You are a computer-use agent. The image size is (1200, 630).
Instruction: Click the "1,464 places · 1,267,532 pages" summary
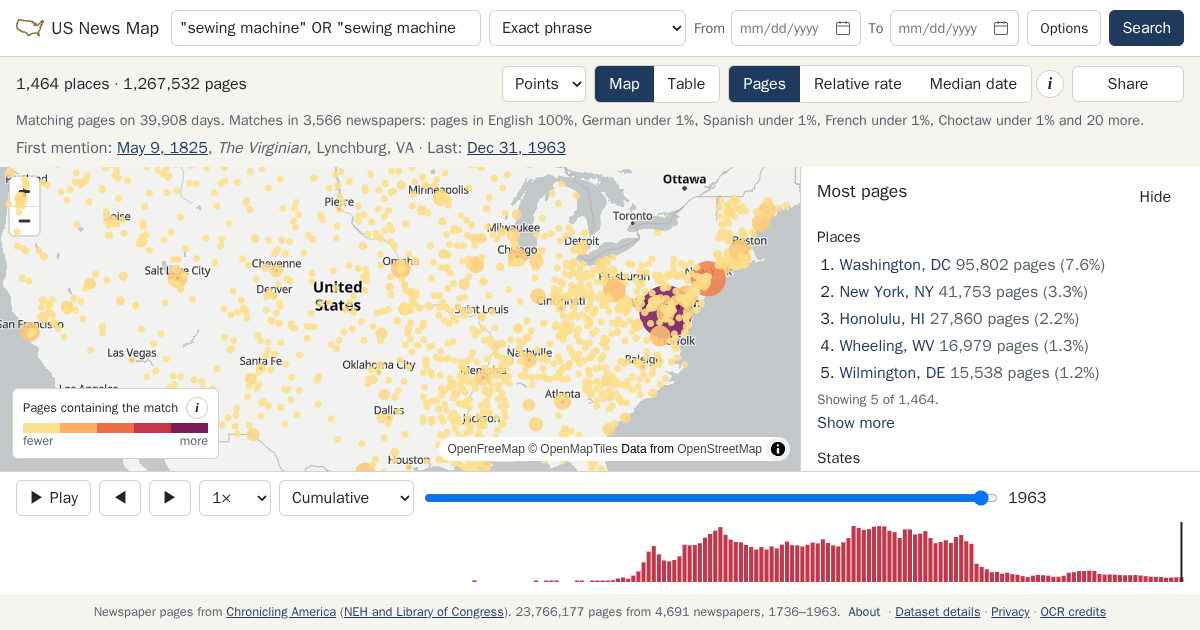point(131,84)
